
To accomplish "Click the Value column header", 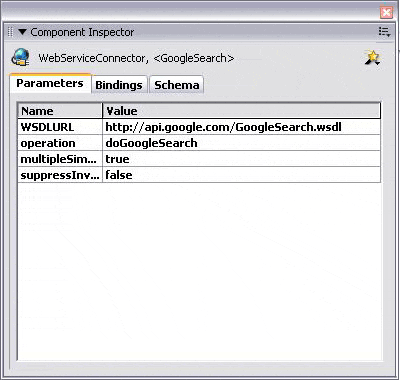I will (241, 111).
